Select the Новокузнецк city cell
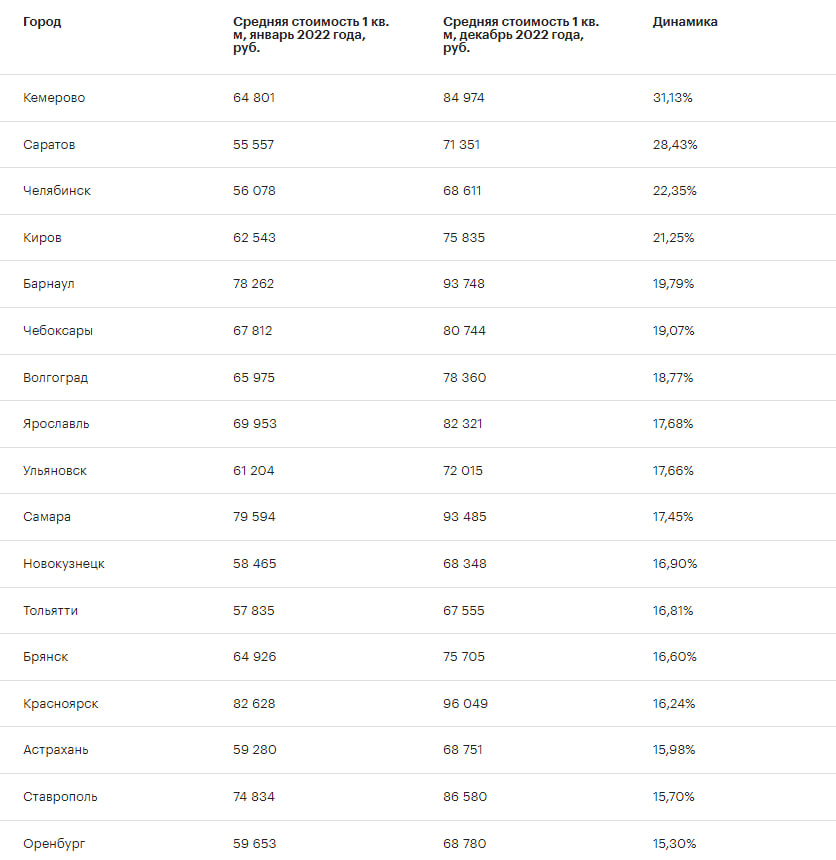836x860 pixels. tap(64, 564)
